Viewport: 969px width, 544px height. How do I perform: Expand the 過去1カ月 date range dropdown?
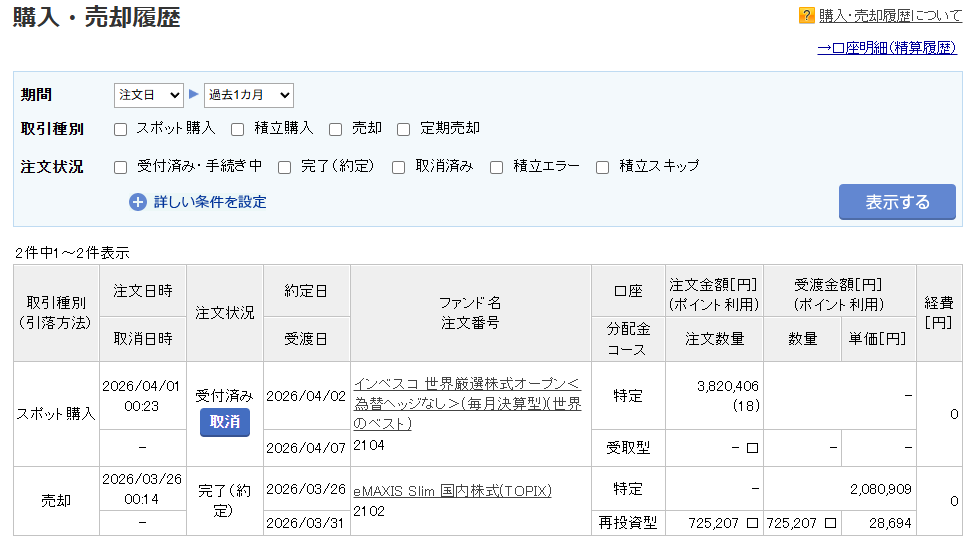tap(248, 95)
